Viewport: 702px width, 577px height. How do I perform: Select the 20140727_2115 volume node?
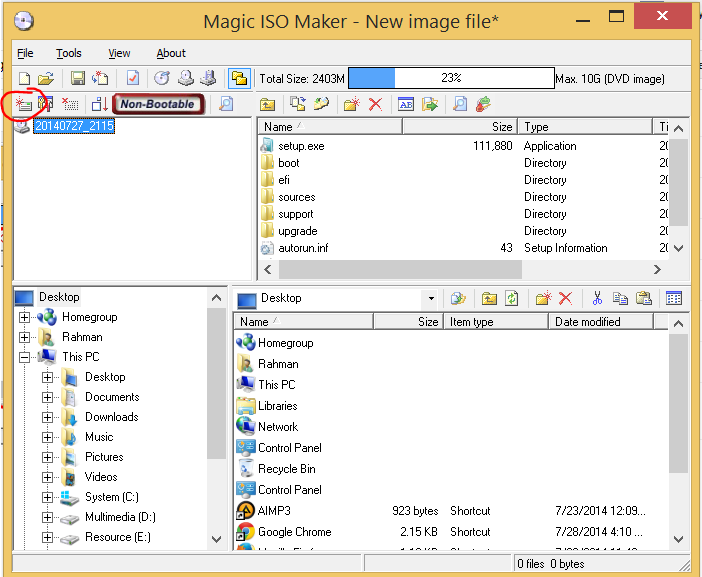pos(74,126)
